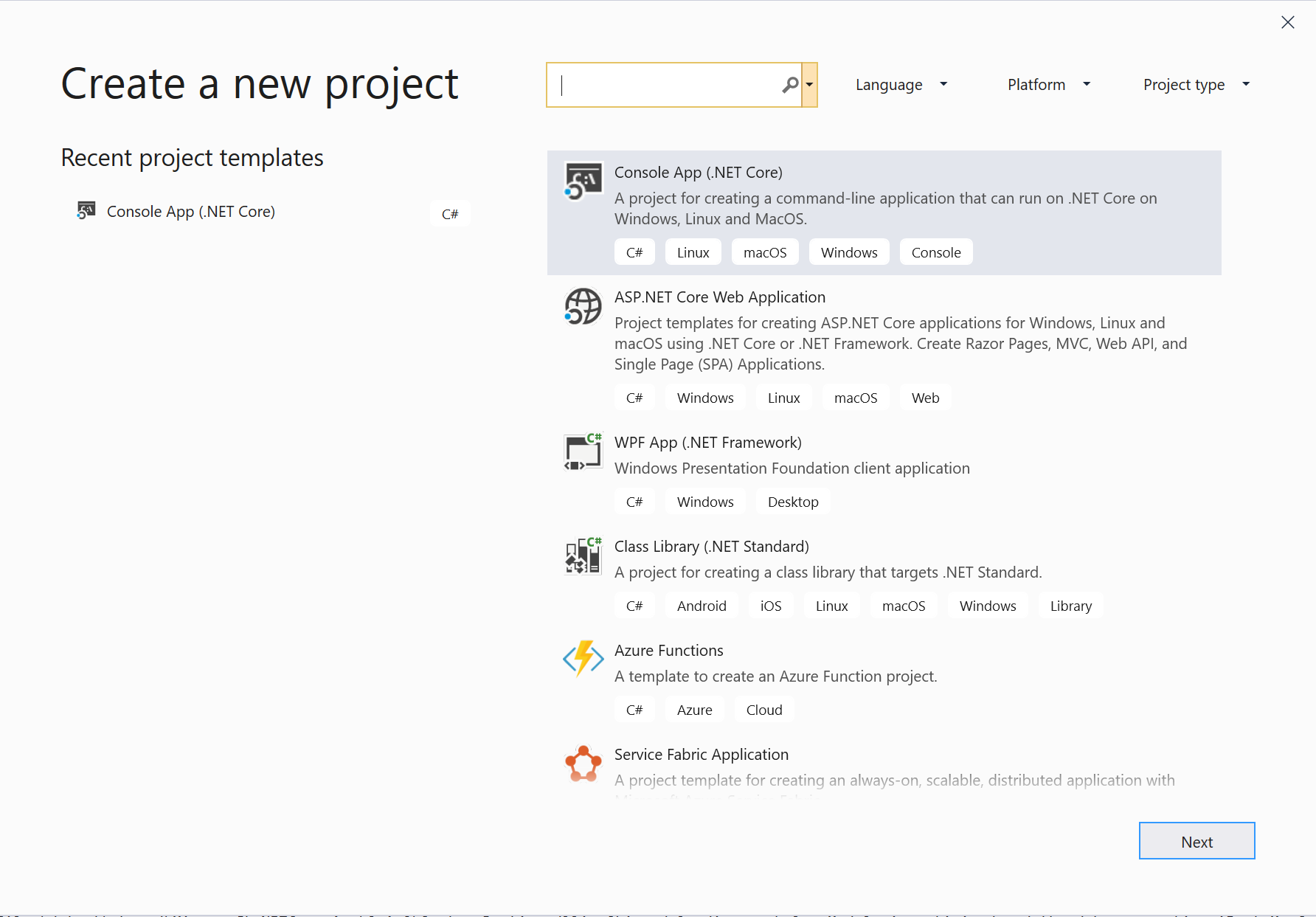Open the Project type filter dropdown
This screenshot has width=1316, height=917.
(1196, 85)
